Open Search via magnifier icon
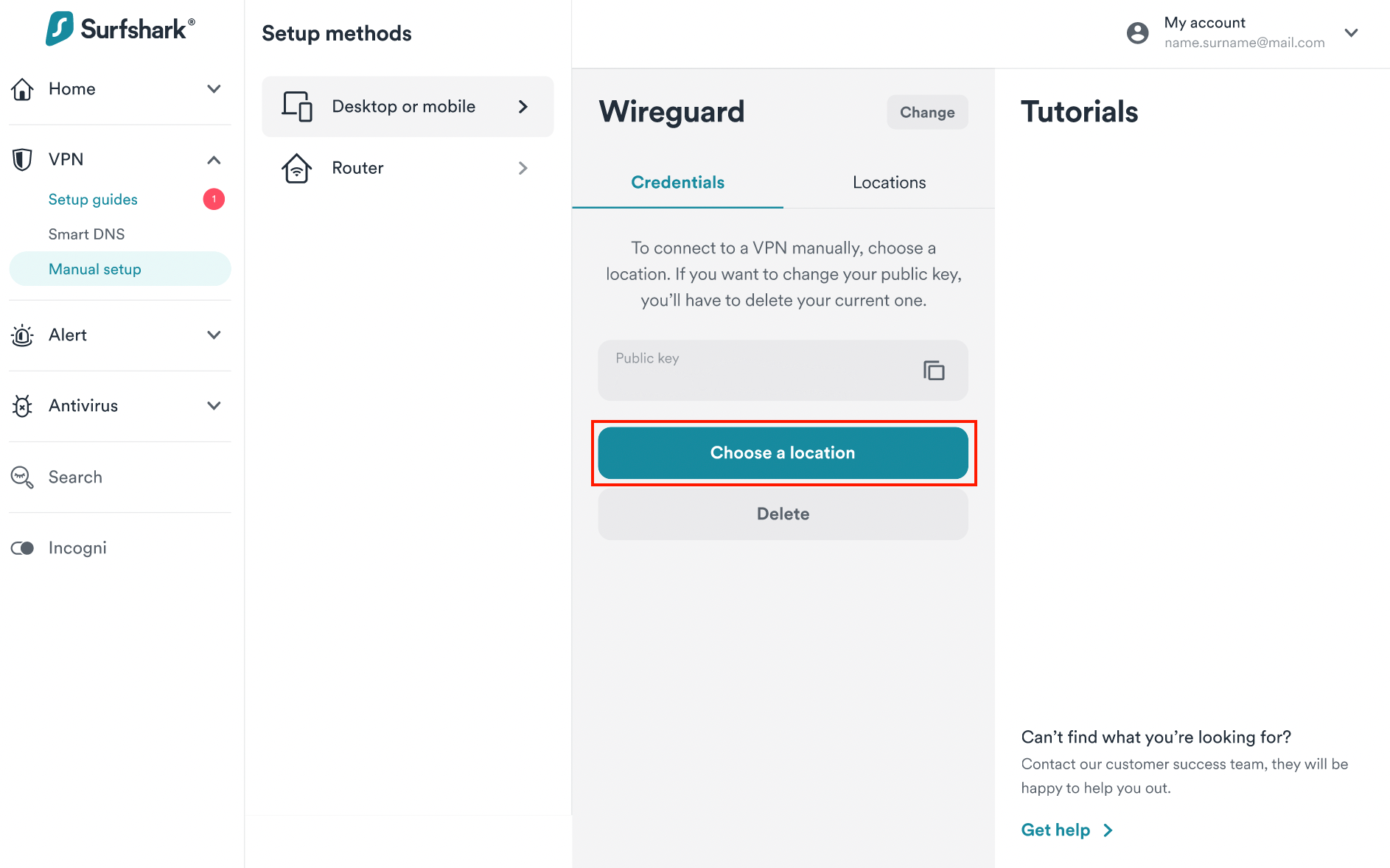 (22, 477)
